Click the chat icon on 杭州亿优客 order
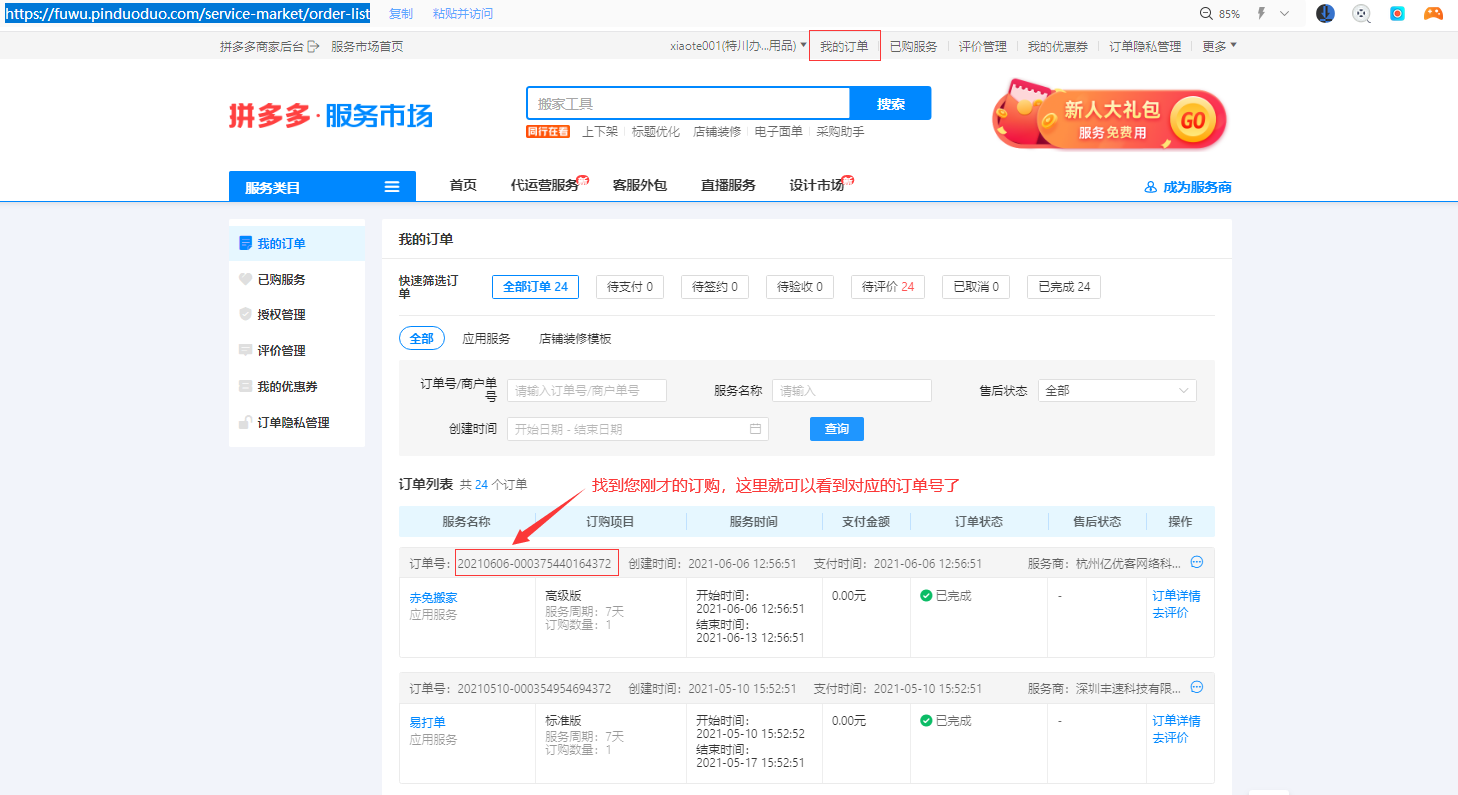 (x=1197, y=563)
